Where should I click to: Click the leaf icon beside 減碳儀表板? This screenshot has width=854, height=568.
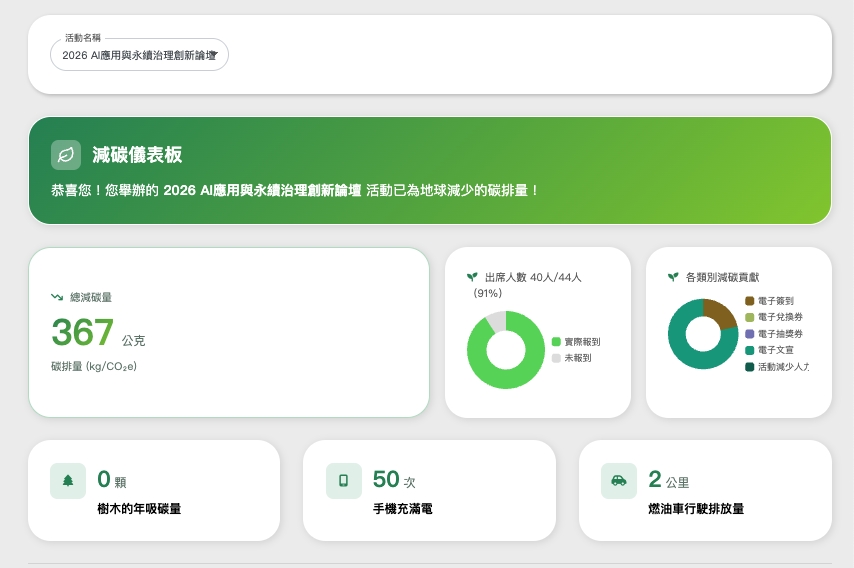click(66, 155)
